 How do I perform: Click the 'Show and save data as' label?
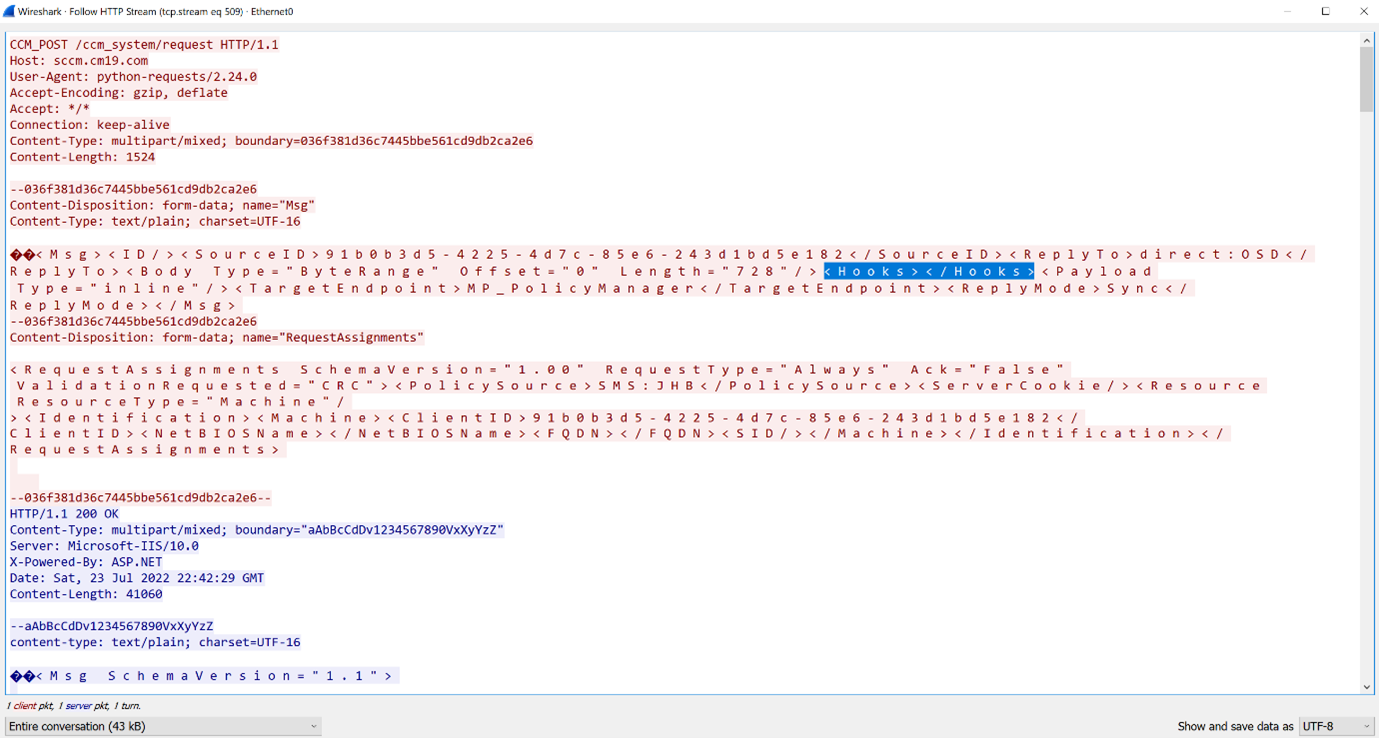pos(1235,726)
